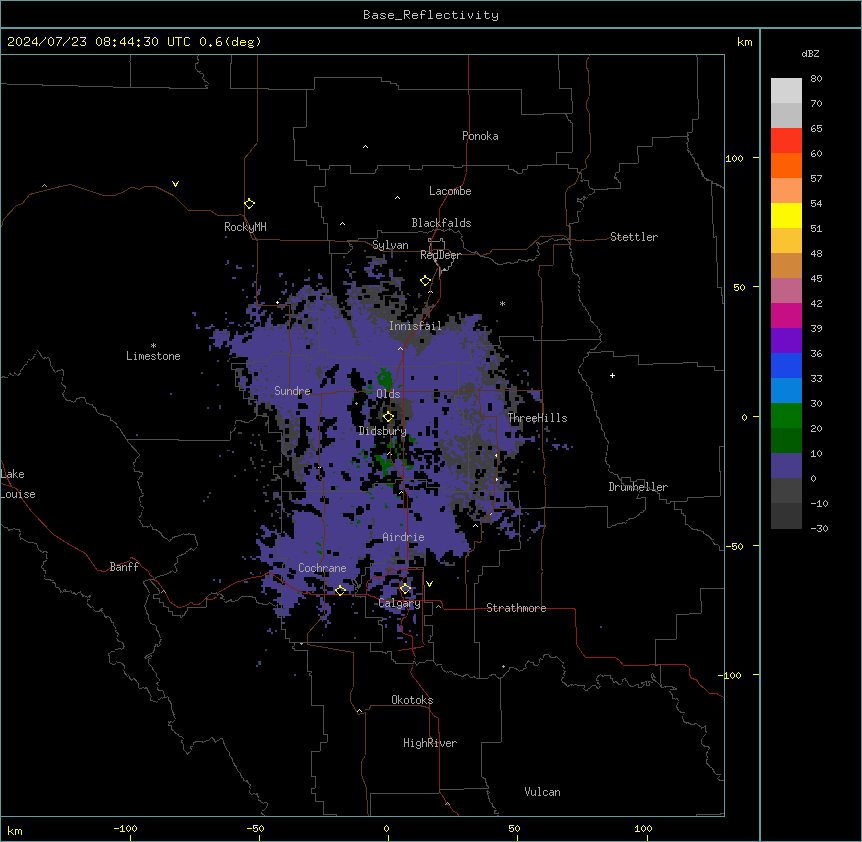Screen dimensions: 862x842
Task: Select the purple 36-39 dBZ legend swatch
Action: [x=786, y=341]
